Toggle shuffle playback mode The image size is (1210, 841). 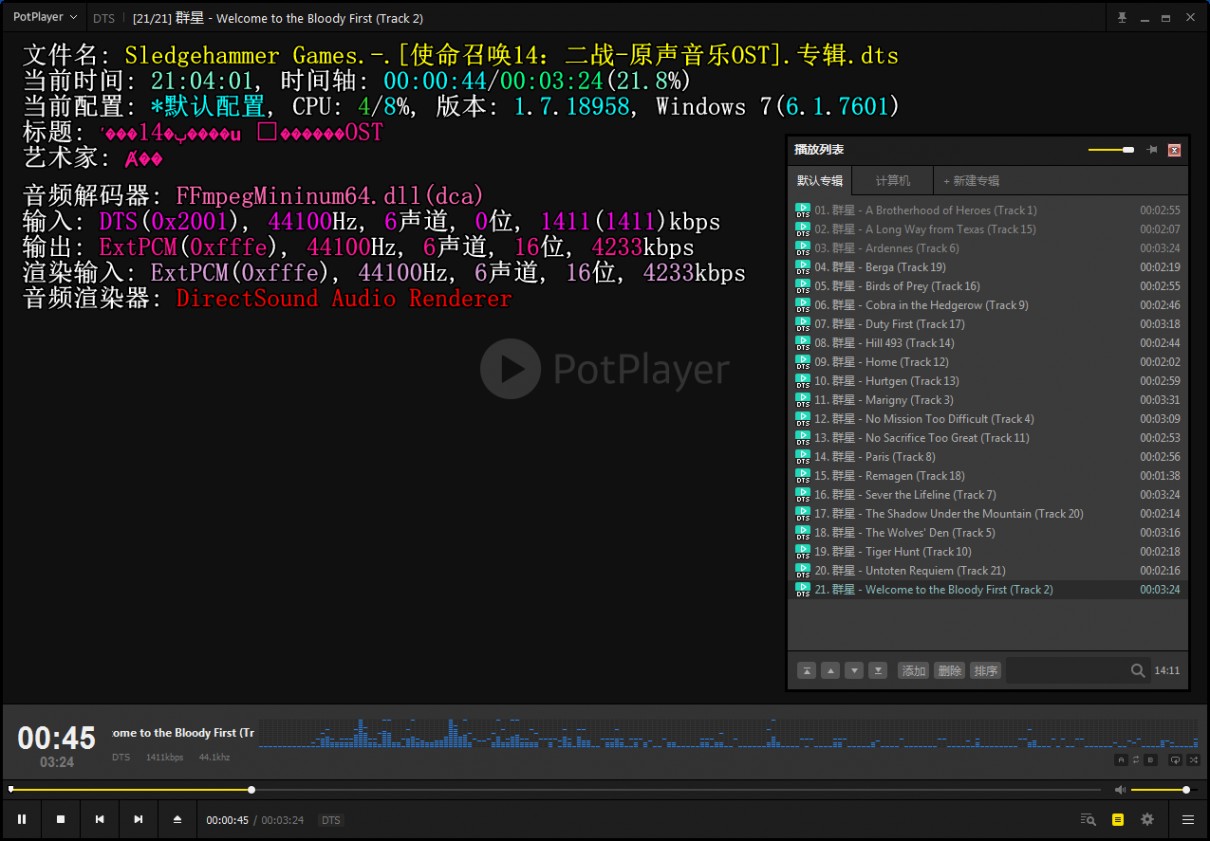(x=1192, y=760)
